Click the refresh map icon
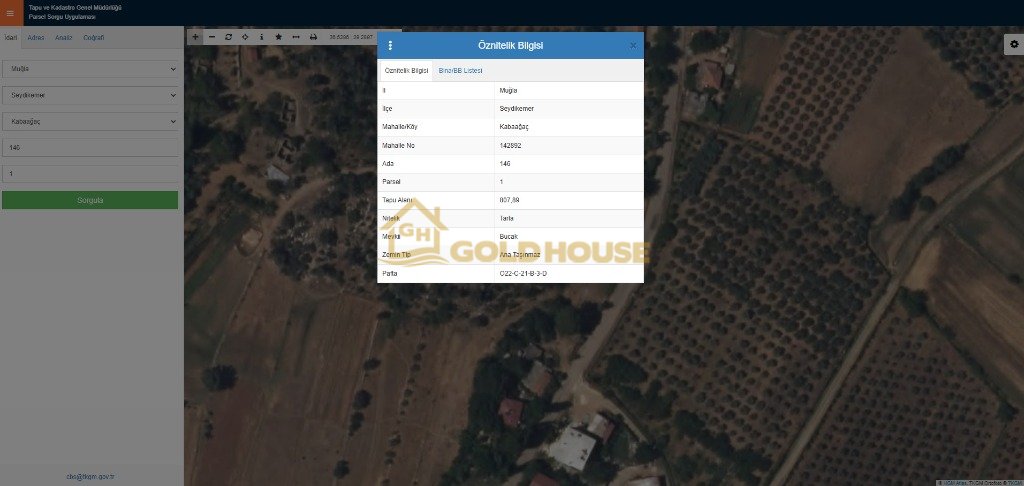The width and height of the screenshot is (1024, 486). [228, 36]
